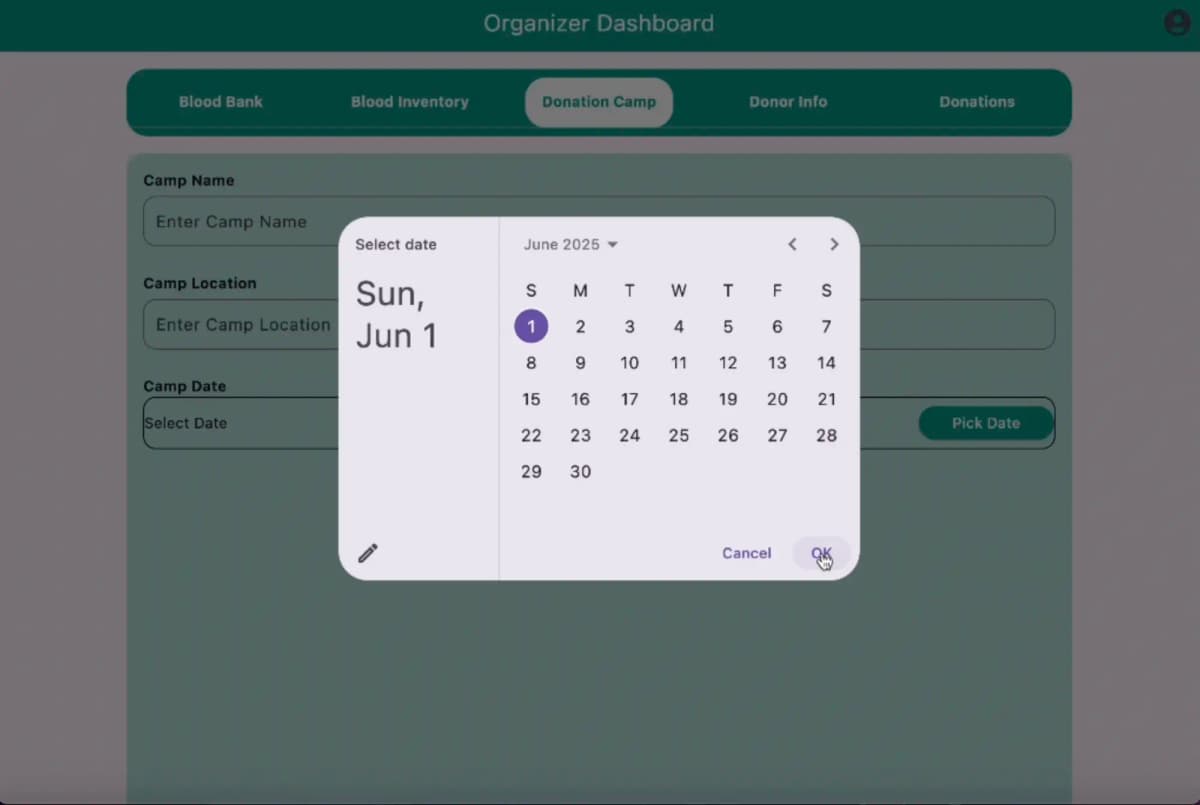
Task: Click the pencil edit icon to type date
Action: click(368, 553)
